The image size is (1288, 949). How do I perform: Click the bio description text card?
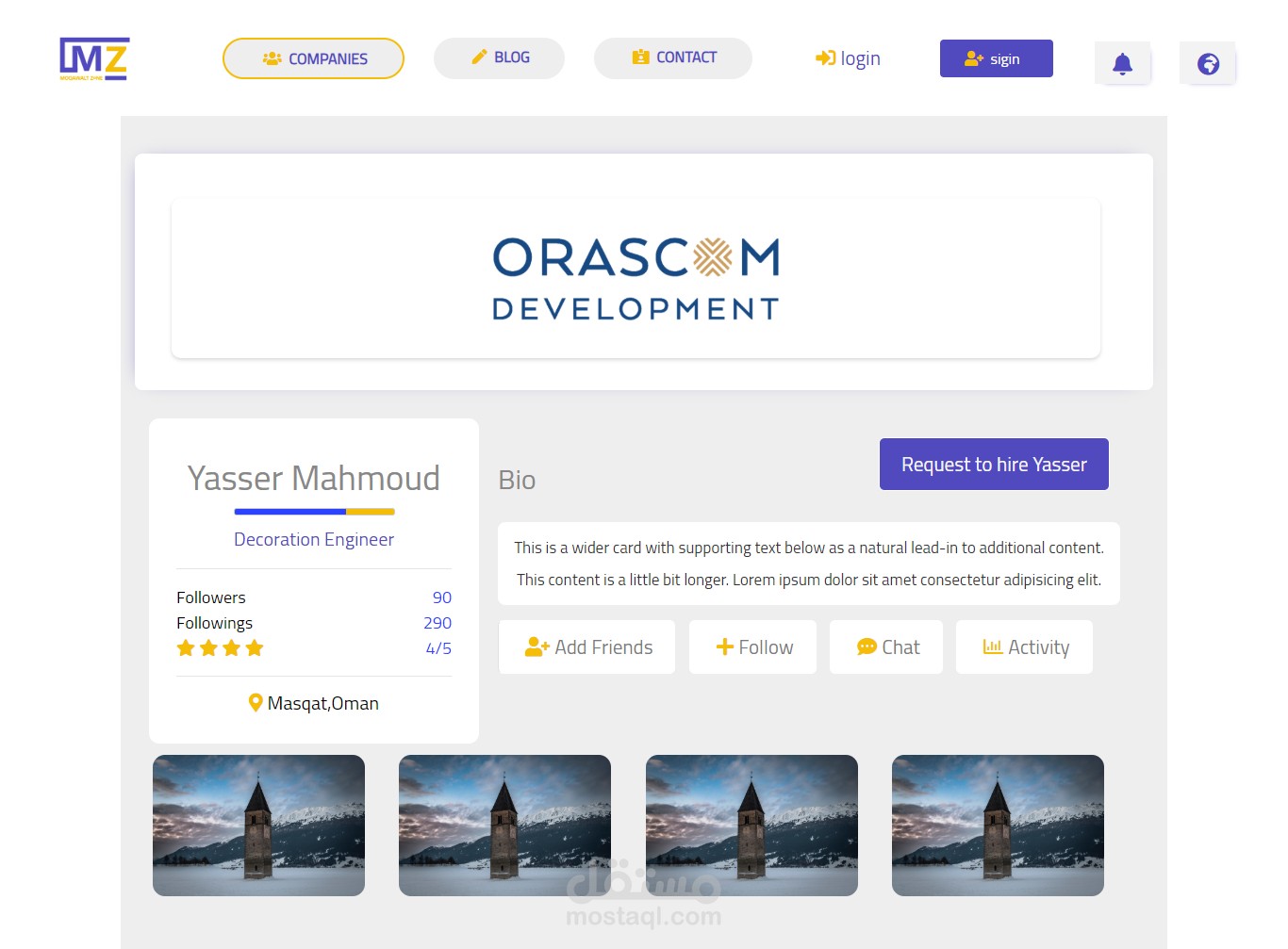click(x=809, y=564)
